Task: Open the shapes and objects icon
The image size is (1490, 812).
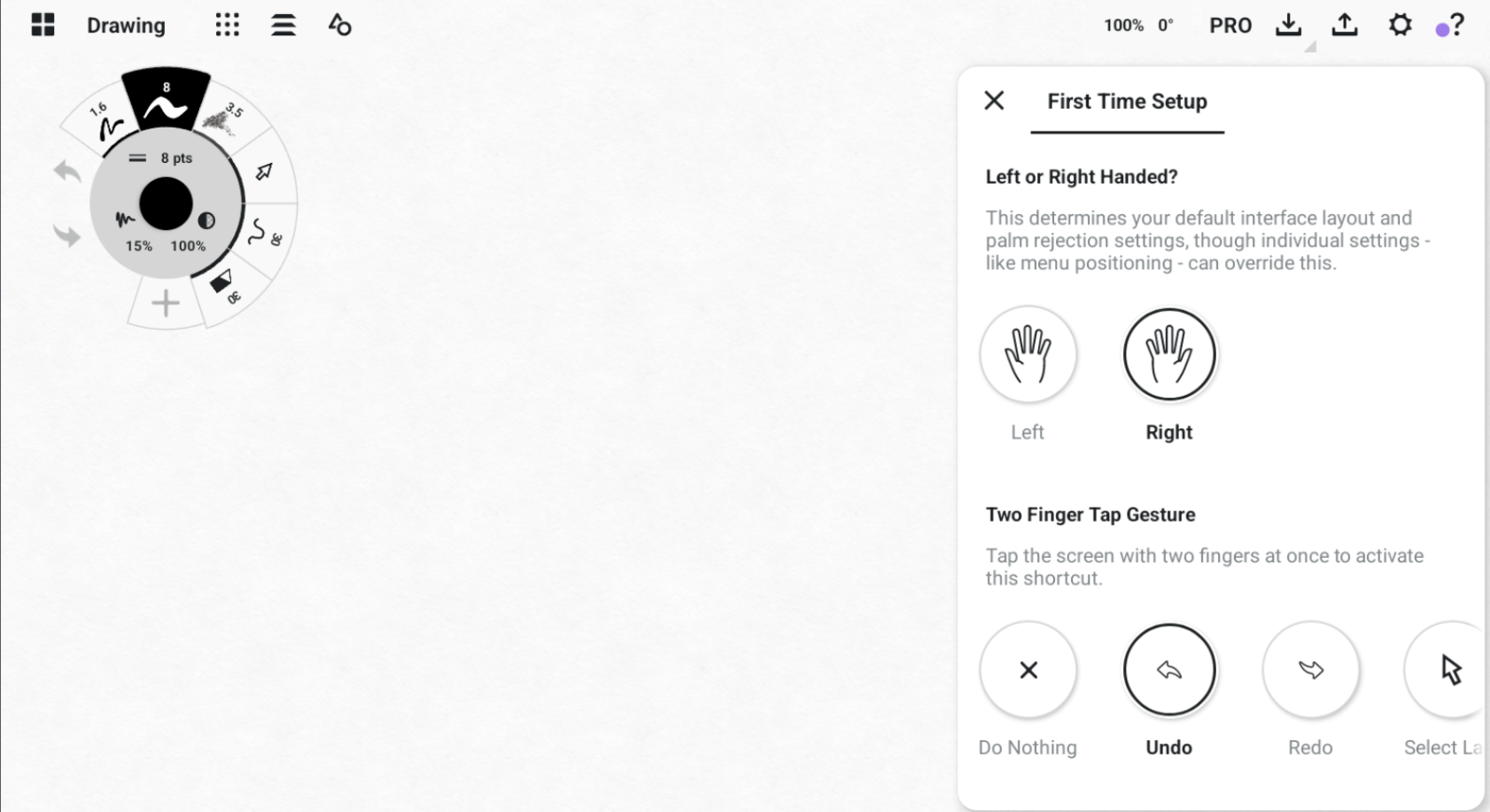Action: click(340, 25)
